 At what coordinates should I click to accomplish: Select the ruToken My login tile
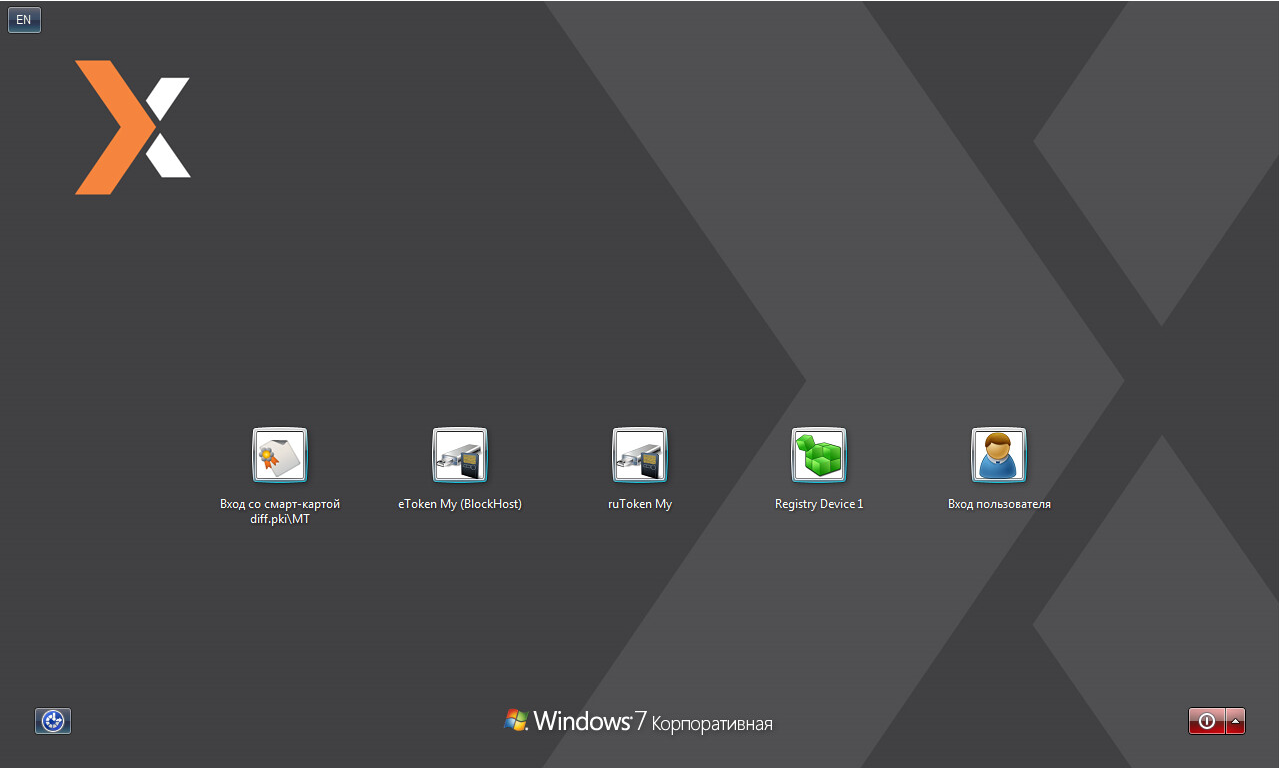click(640, 455)
